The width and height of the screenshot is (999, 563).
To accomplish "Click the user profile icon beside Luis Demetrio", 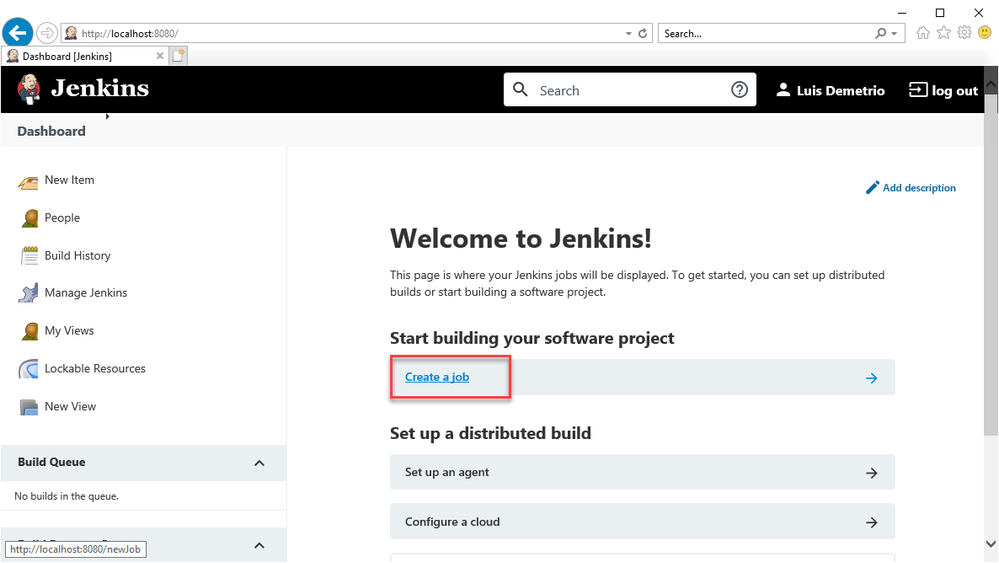I will click(783, 90).
